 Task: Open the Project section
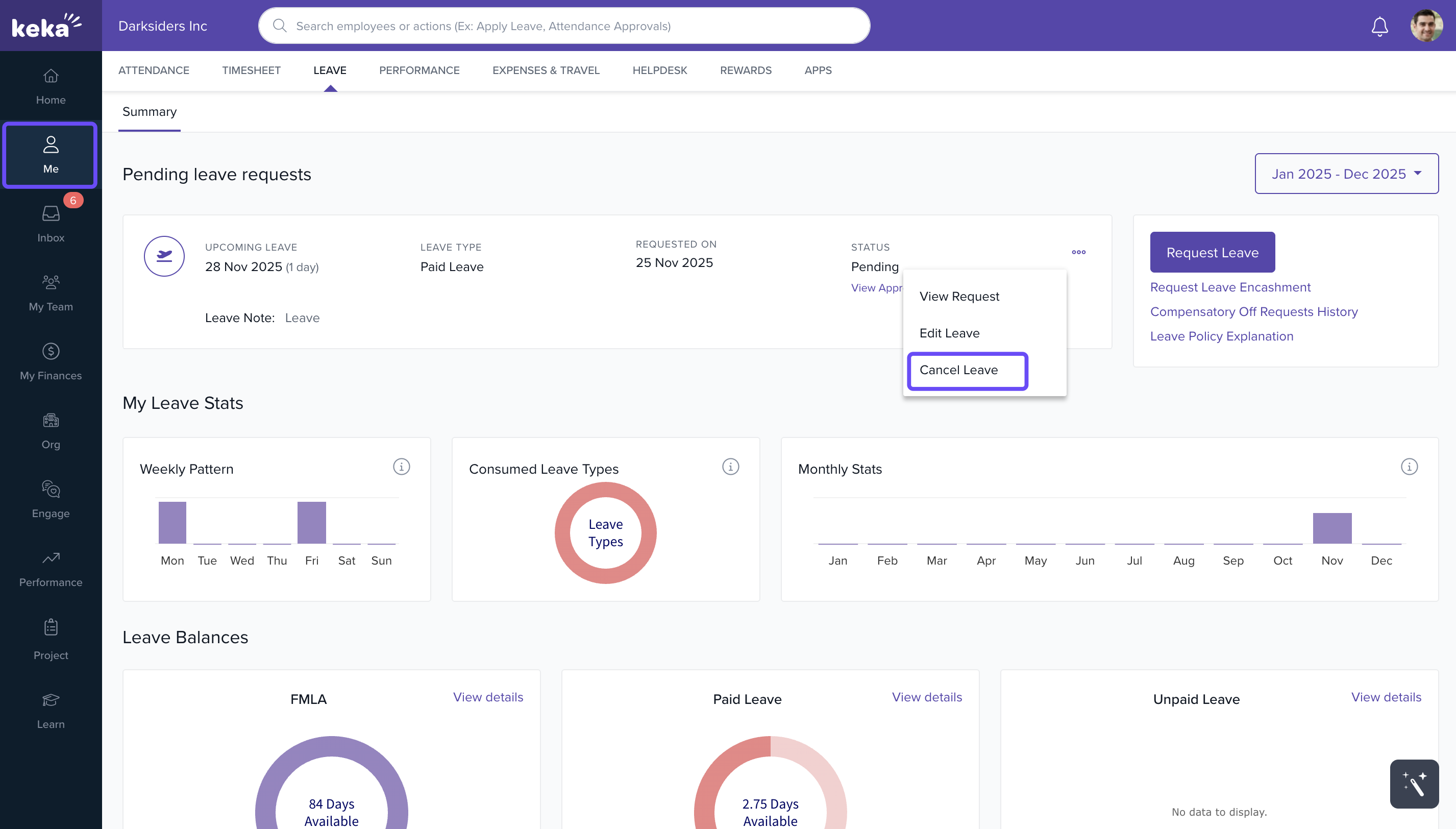tap(50, 638)
